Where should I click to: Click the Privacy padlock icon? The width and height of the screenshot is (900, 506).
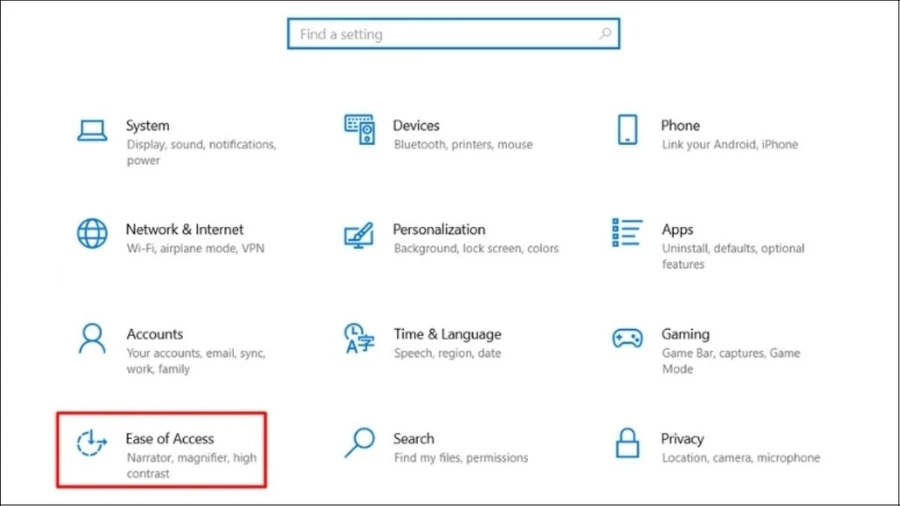click(627, 443)
